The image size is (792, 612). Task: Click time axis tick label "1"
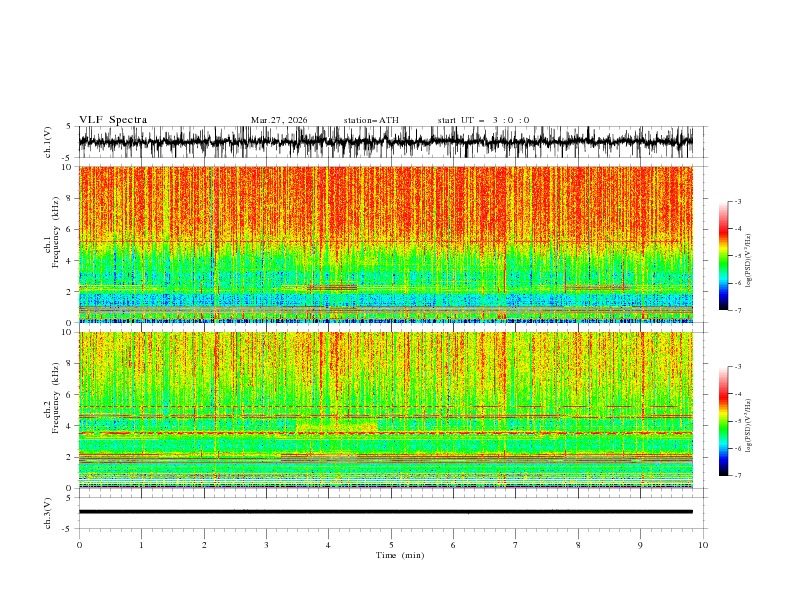tap(141, 545)
